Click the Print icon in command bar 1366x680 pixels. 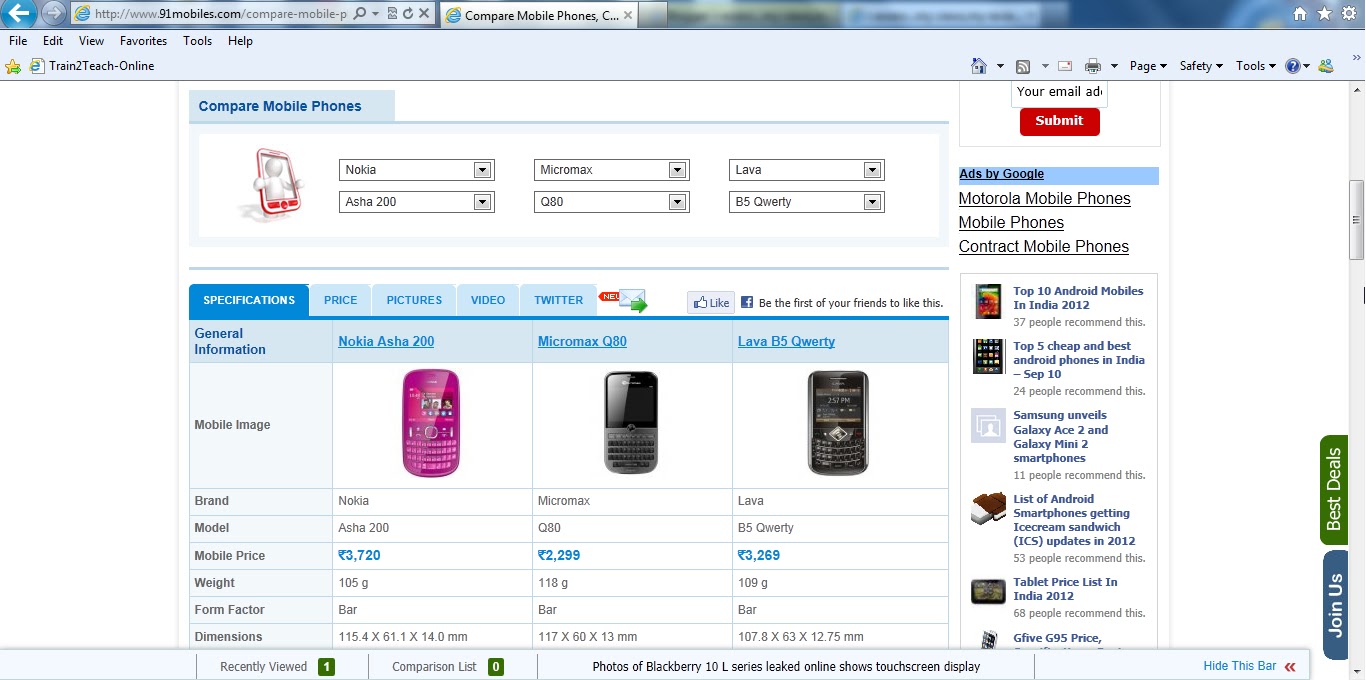pos(1093,66)
